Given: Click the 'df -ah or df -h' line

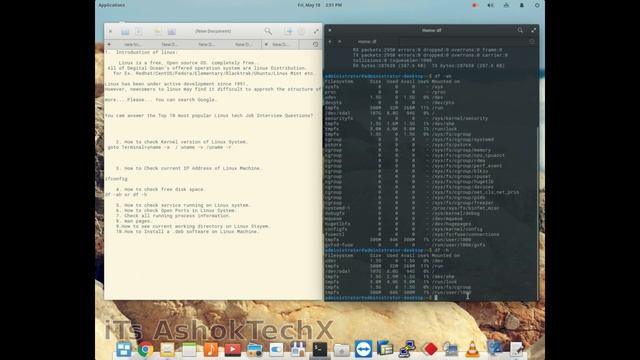Looking at the screenshot, I should [126, 195].
